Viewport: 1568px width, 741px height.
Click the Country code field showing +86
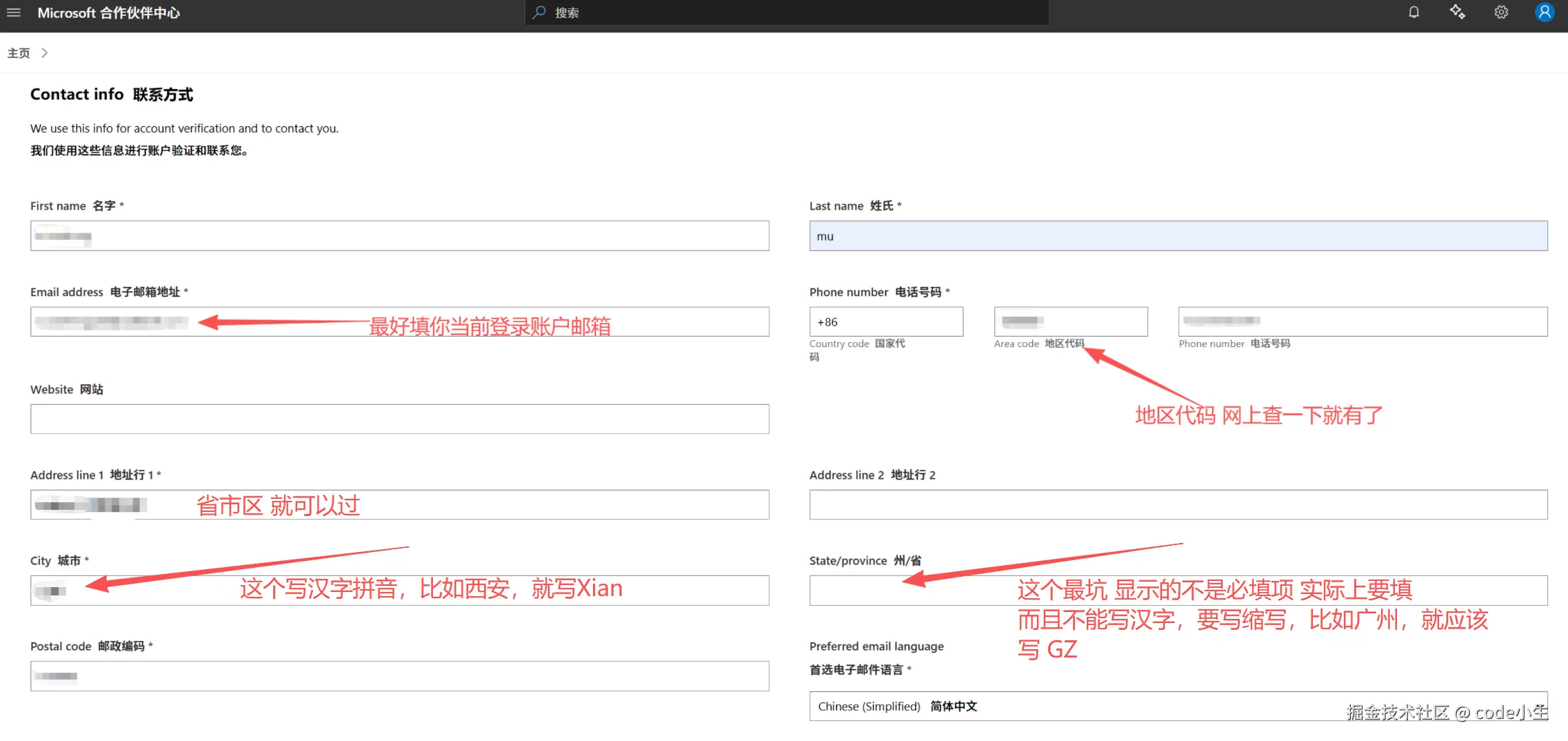coord(886,322)
